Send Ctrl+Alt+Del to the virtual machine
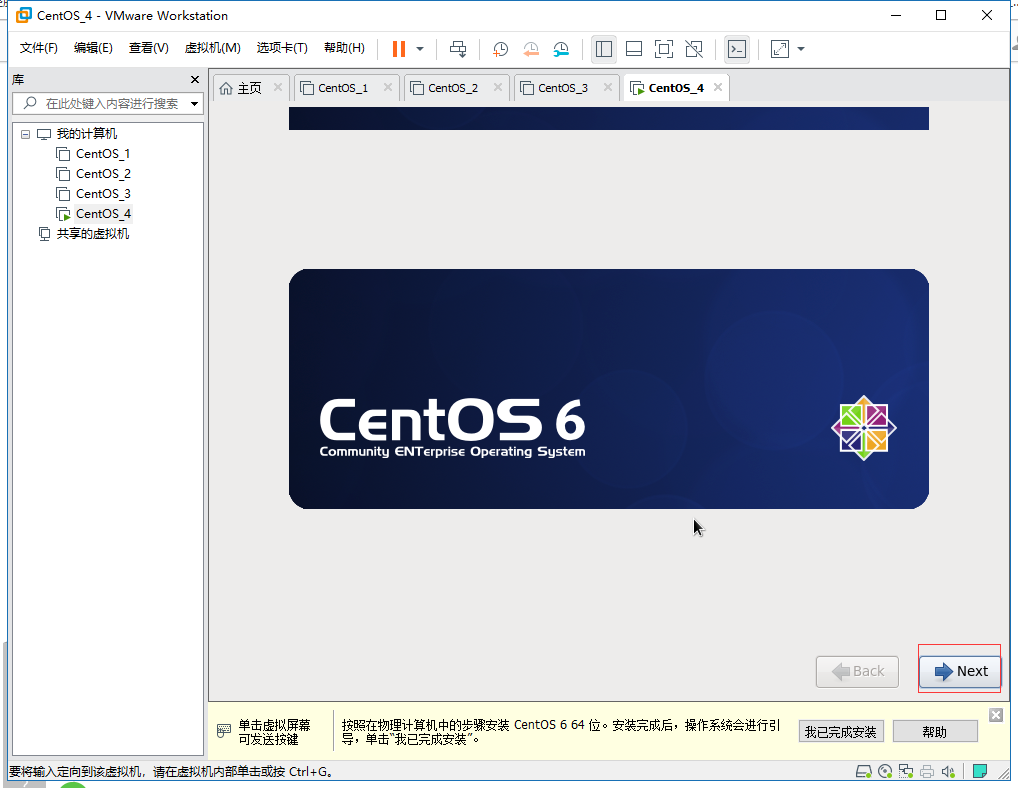 pyautogui.click(x=458, y=49)
